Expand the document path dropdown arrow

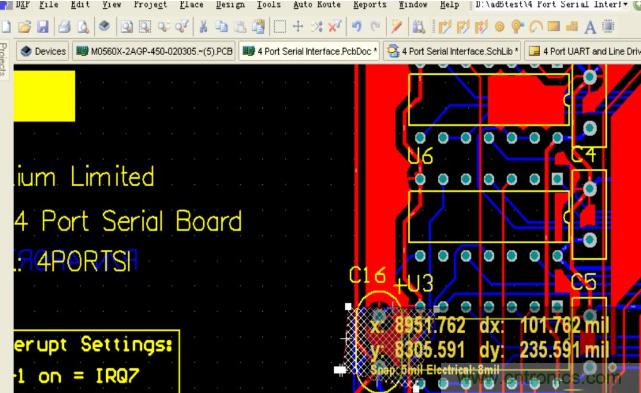click(625, 4)
